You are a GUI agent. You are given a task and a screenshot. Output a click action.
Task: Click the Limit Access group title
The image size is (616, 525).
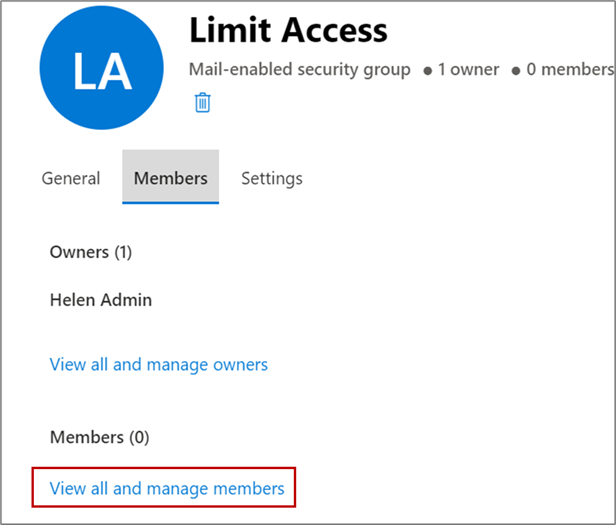[x=288, y=30]
